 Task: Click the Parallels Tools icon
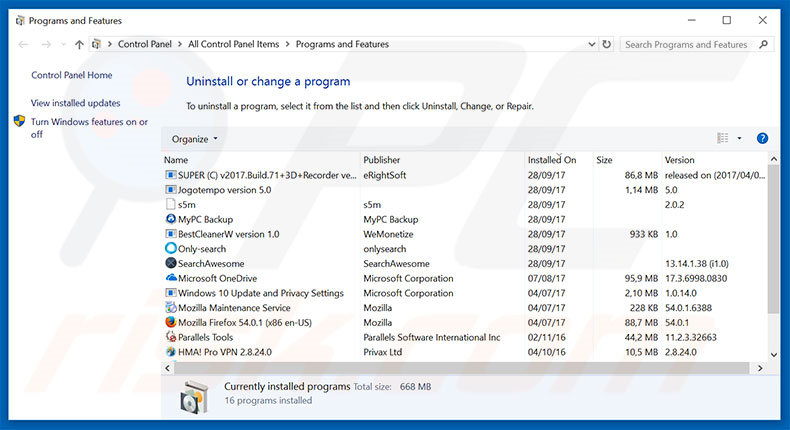point(171,337)
